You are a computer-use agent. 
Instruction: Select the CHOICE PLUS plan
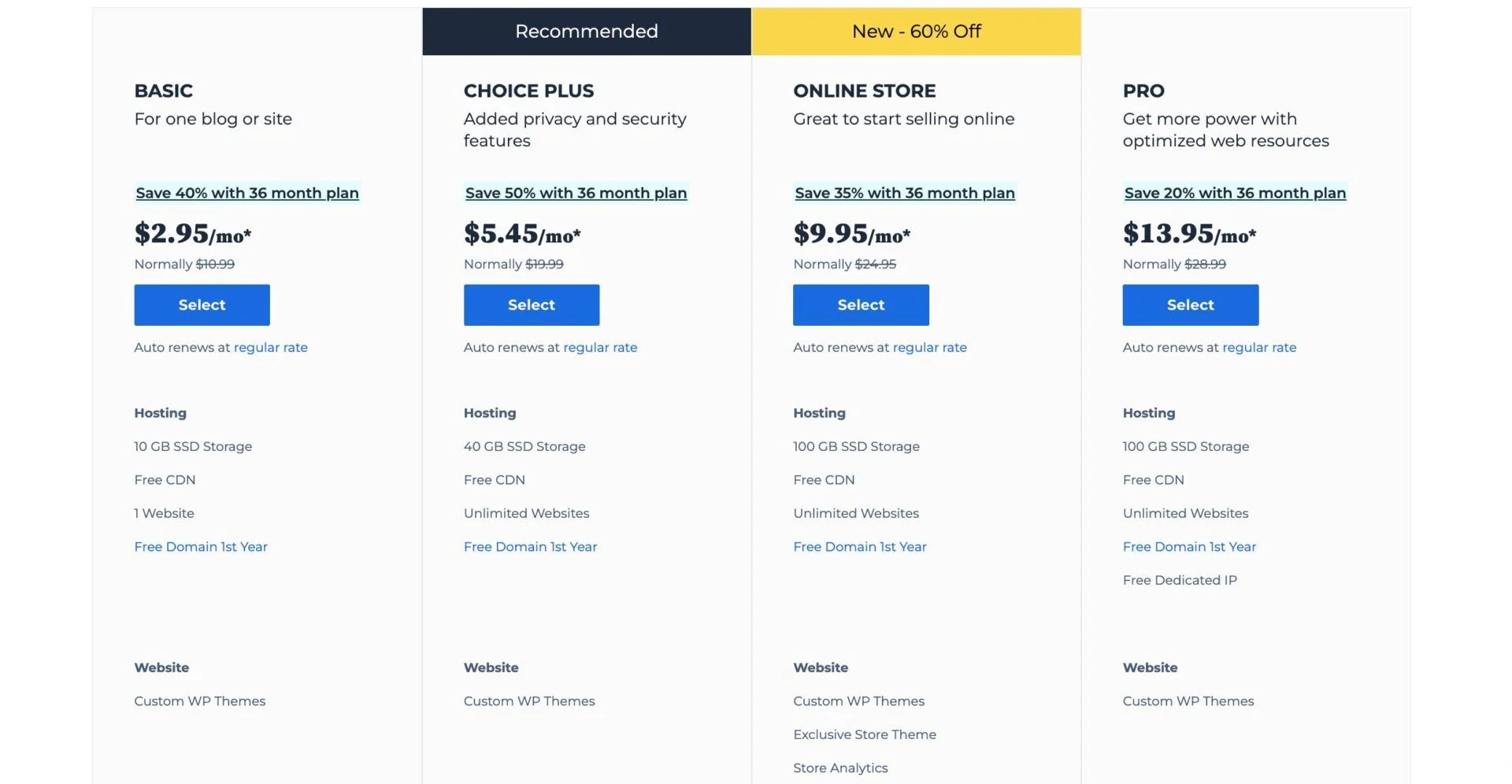[531, 305]
